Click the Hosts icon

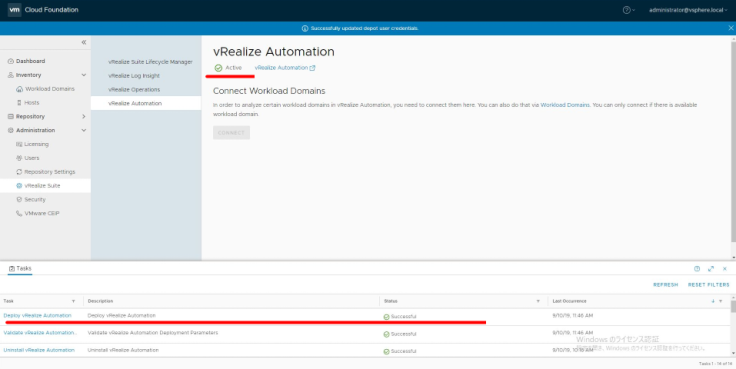[x=19, y=102]
